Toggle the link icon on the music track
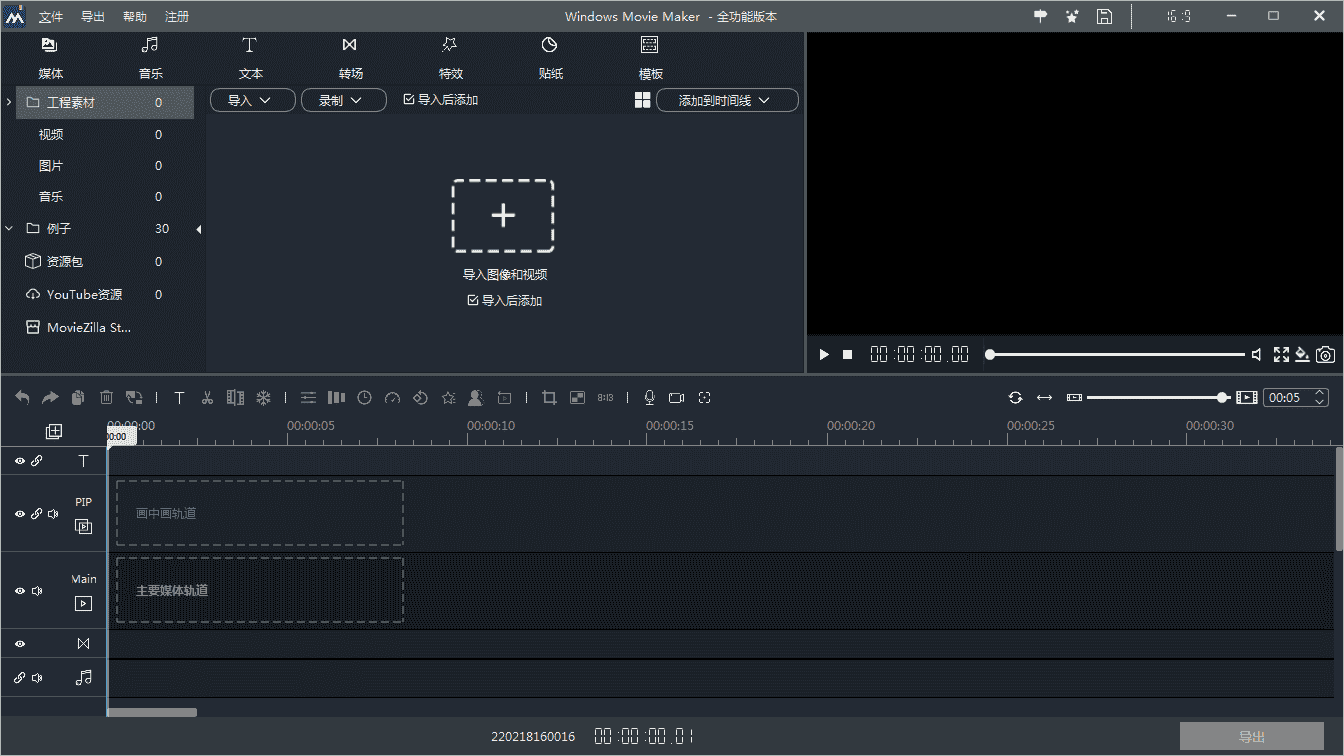Viewport: 1344px width, 756px height. 20,678
